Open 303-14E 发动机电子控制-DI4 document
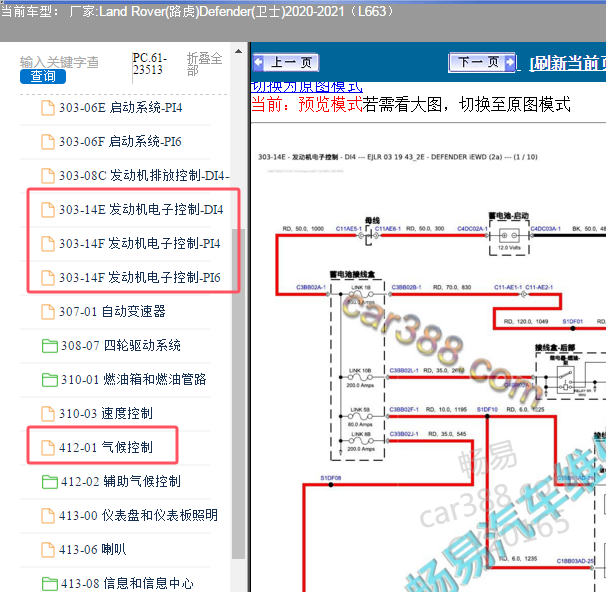606x592 pixels. click(x=141, y=209)
